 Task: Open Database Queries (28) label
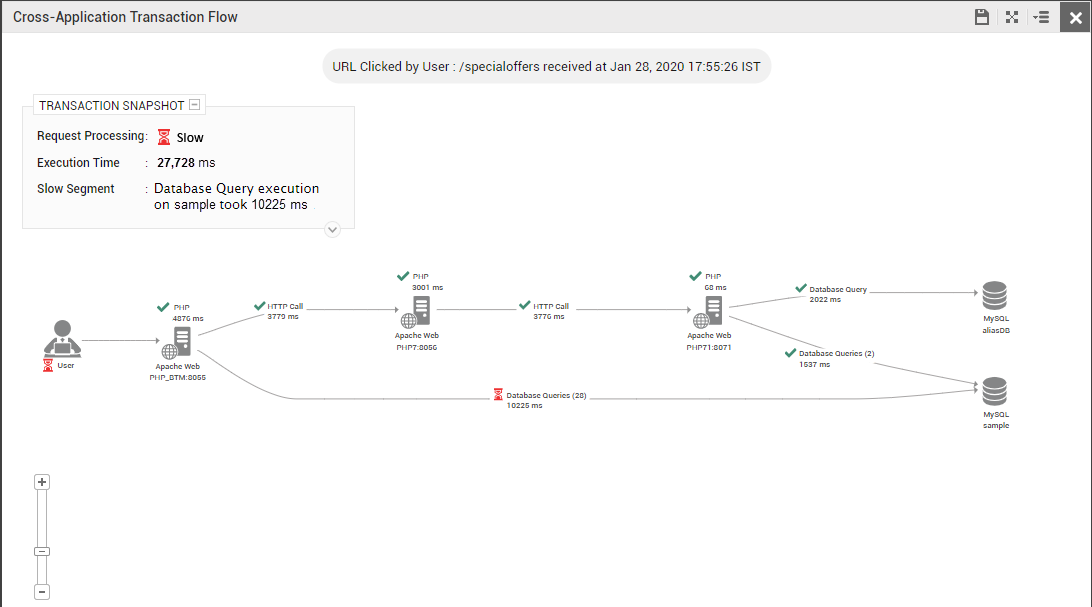click(546, 395)
